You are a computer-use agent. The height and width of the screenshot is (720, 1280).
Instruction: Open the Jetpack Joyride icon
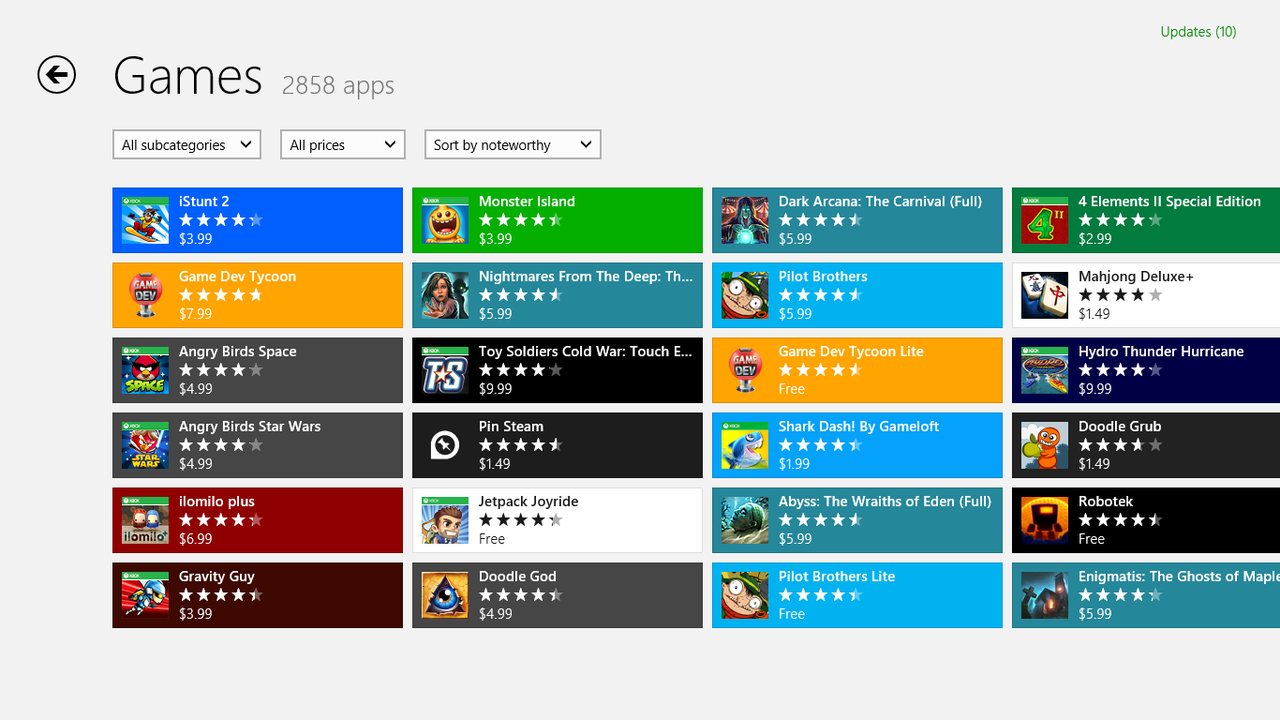445,520
